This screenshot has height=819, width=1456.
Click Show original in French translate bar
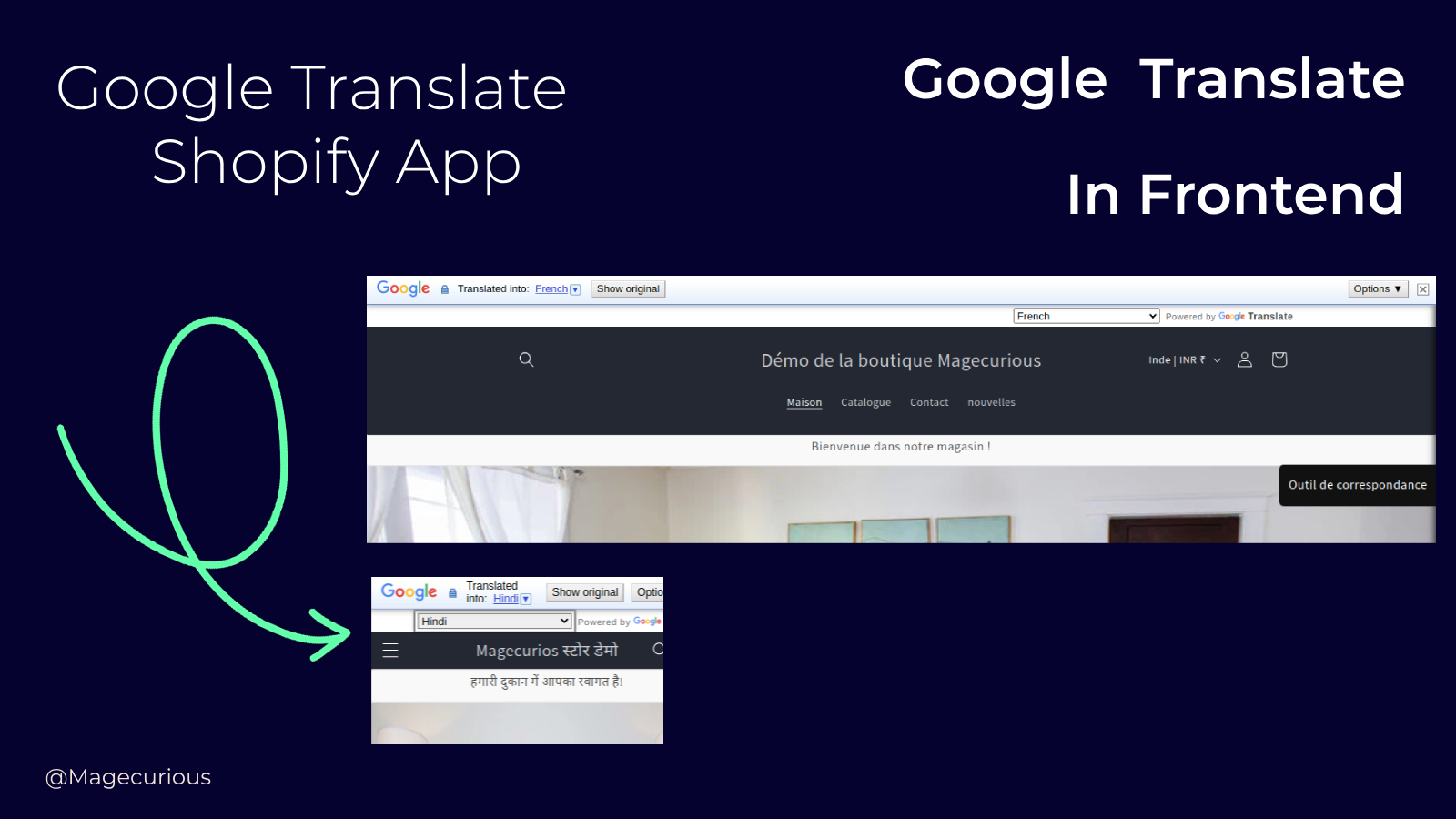coord(628,288)
